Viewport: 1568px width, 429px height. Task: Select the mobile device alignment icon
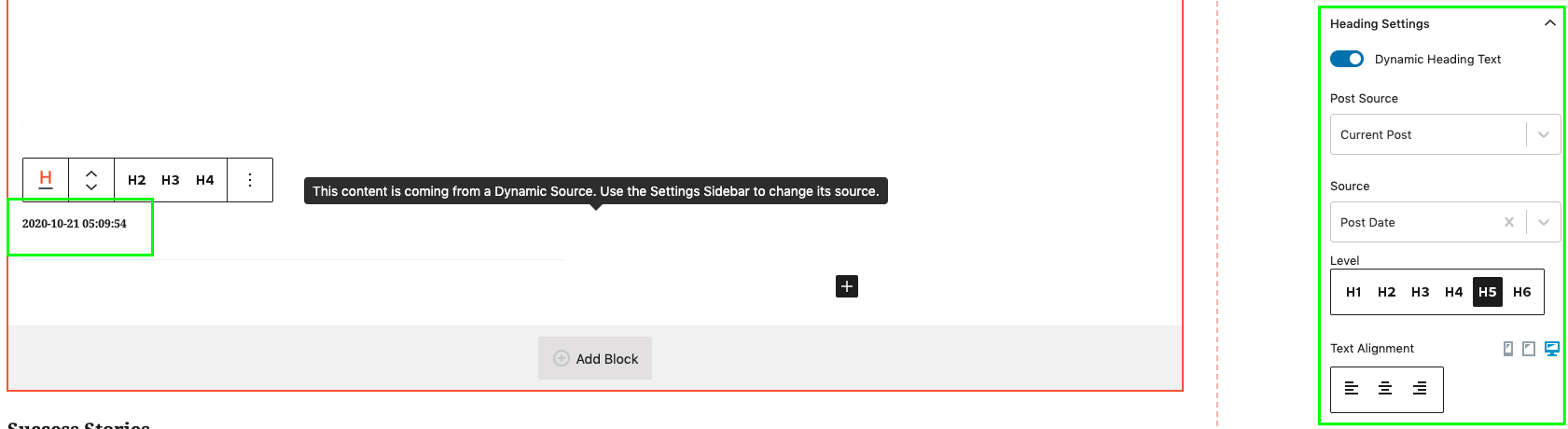1508,349
